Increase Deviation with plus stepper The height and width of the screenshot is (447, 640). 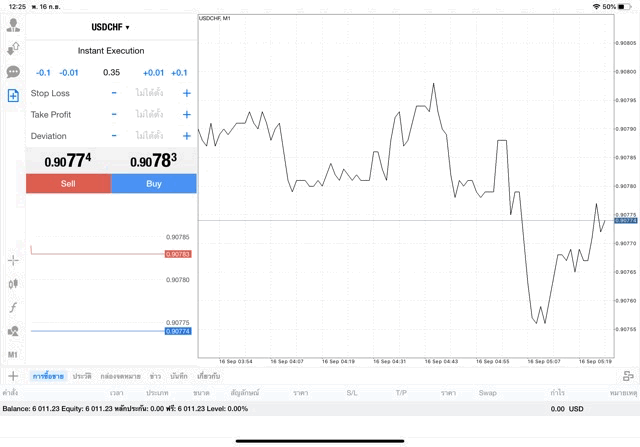pyautogui.click(x=186, y=136)
